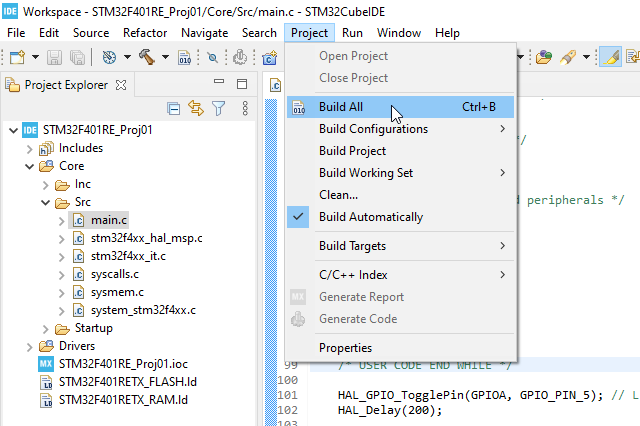Image resolution: width=640 pixels, height=426 pixels.
Task: Click the Collapse All icon in Project Explorer
Action: [174, 108]
